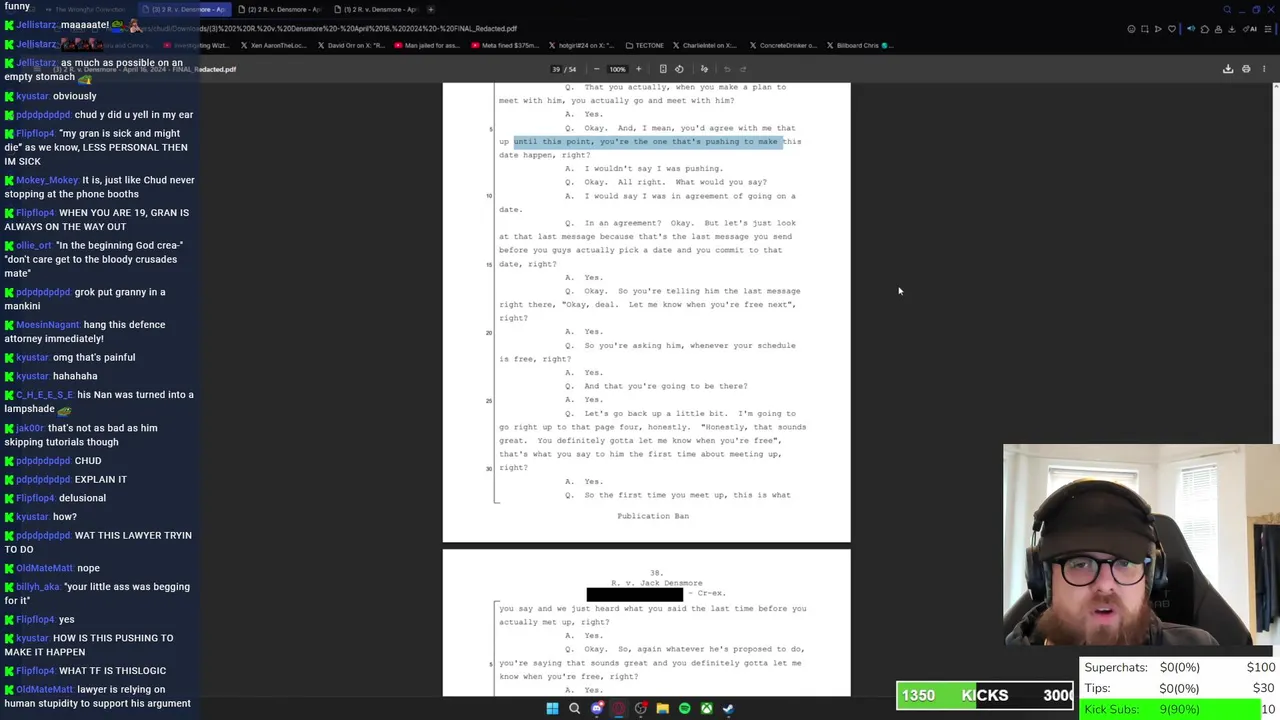Click the browser heart bookmark icon
The image size is (1280, 720).
(x=1172, y=29)
